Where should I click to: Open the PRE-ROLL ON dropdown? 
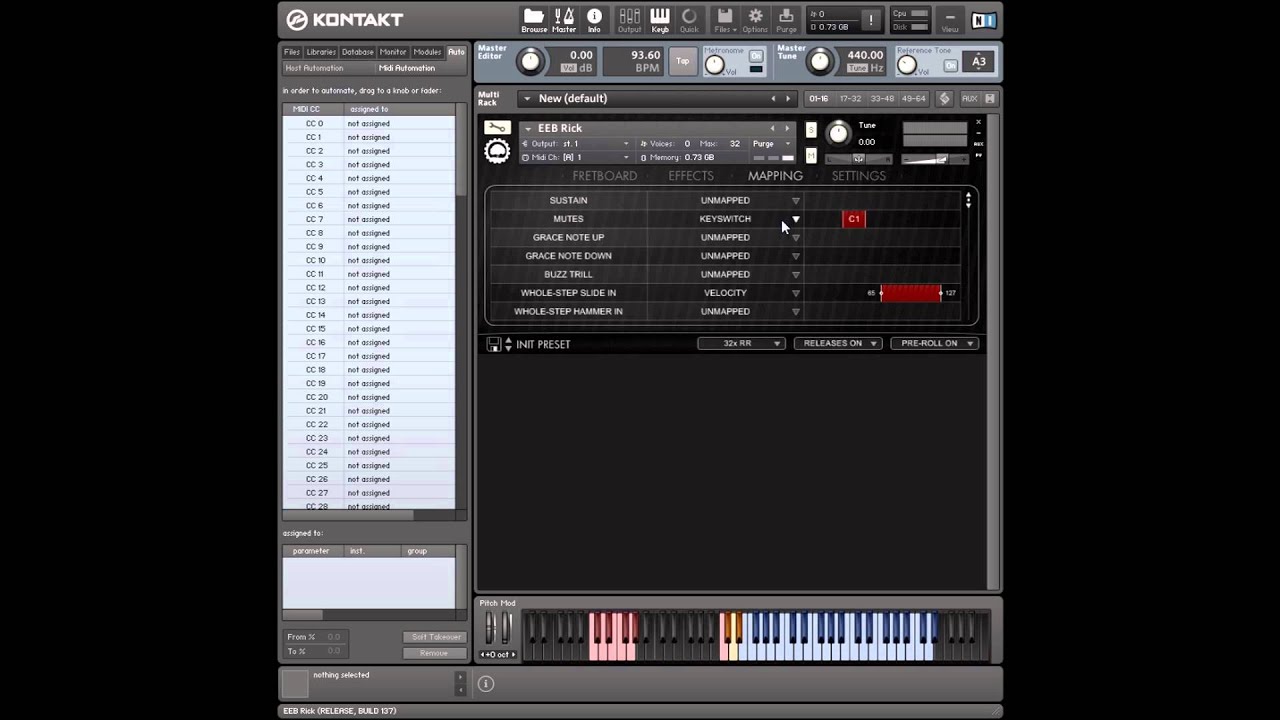(x=934, y=344)
